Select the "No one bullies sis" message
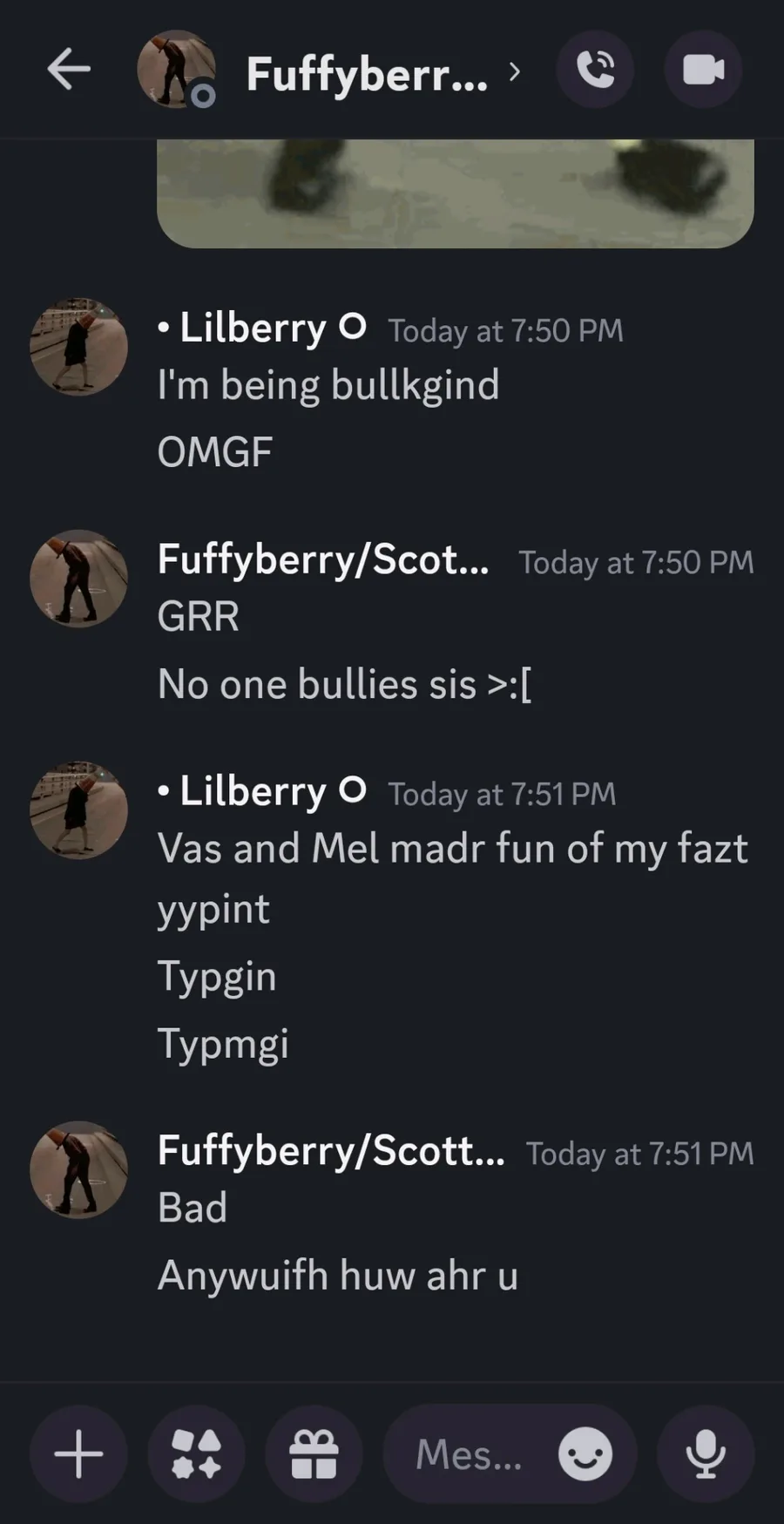784x1524 pixels. pos(345,684)
